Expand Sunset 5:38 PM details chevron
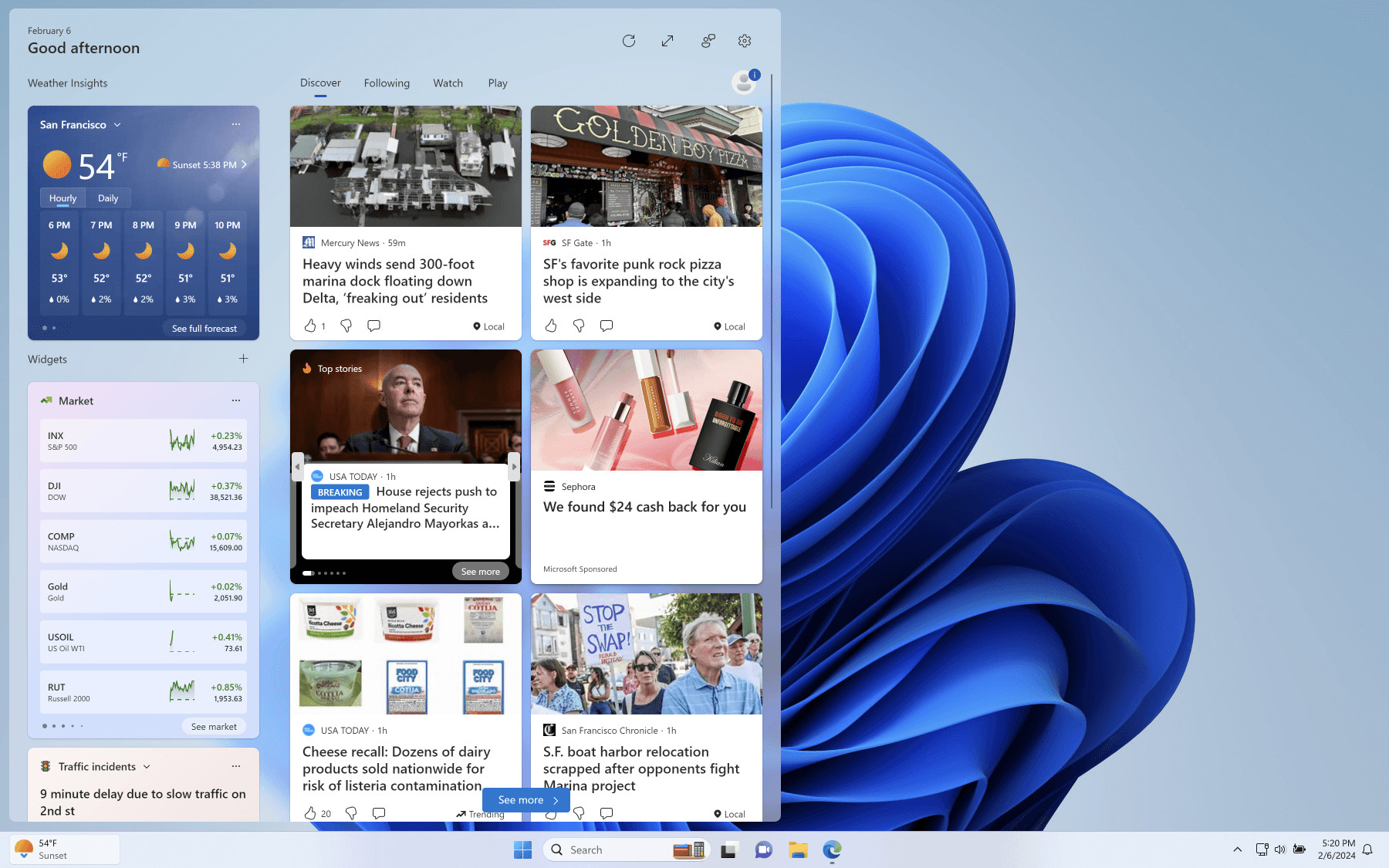This screenshot has width=1389, height=868. pos(244,164)
